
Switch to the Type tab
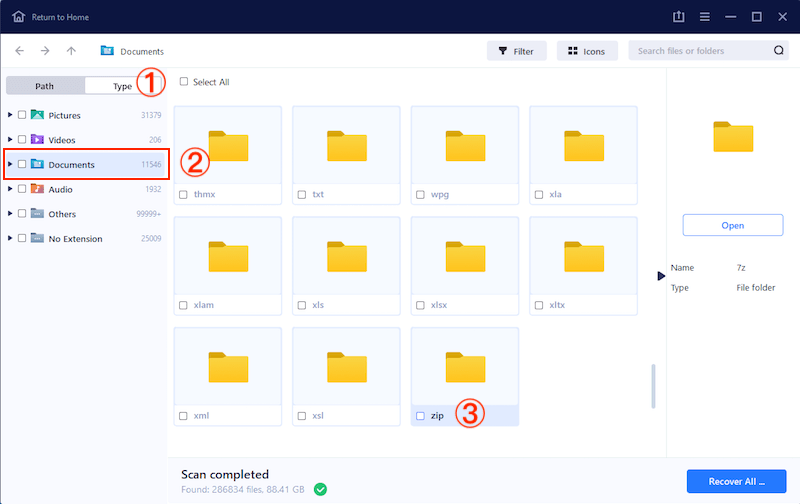(122, 86)
